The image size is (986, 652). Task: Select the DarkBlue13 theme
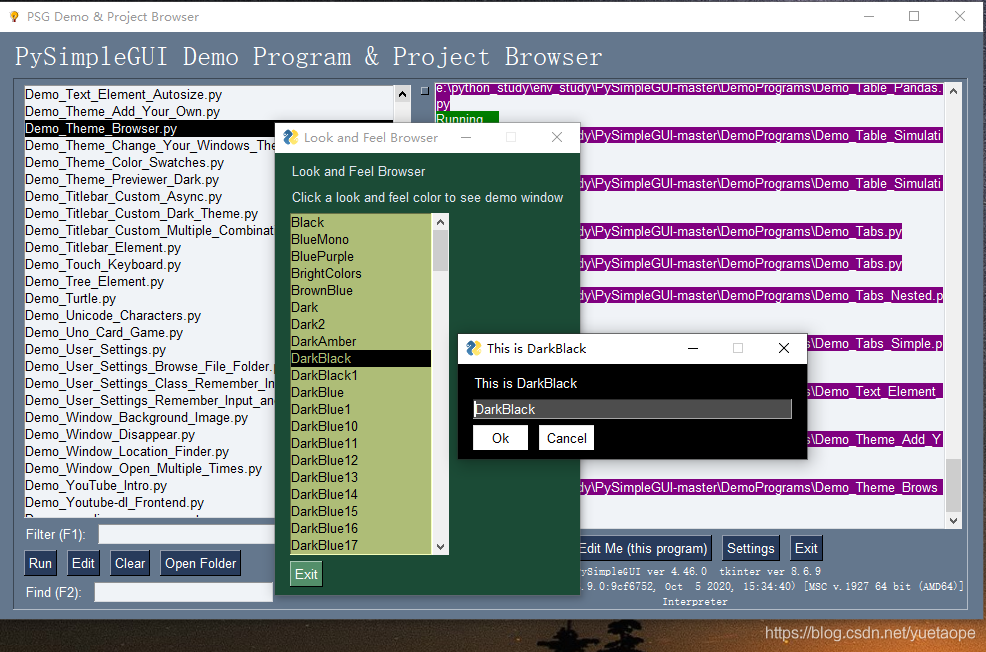click(x=360, y=477)
